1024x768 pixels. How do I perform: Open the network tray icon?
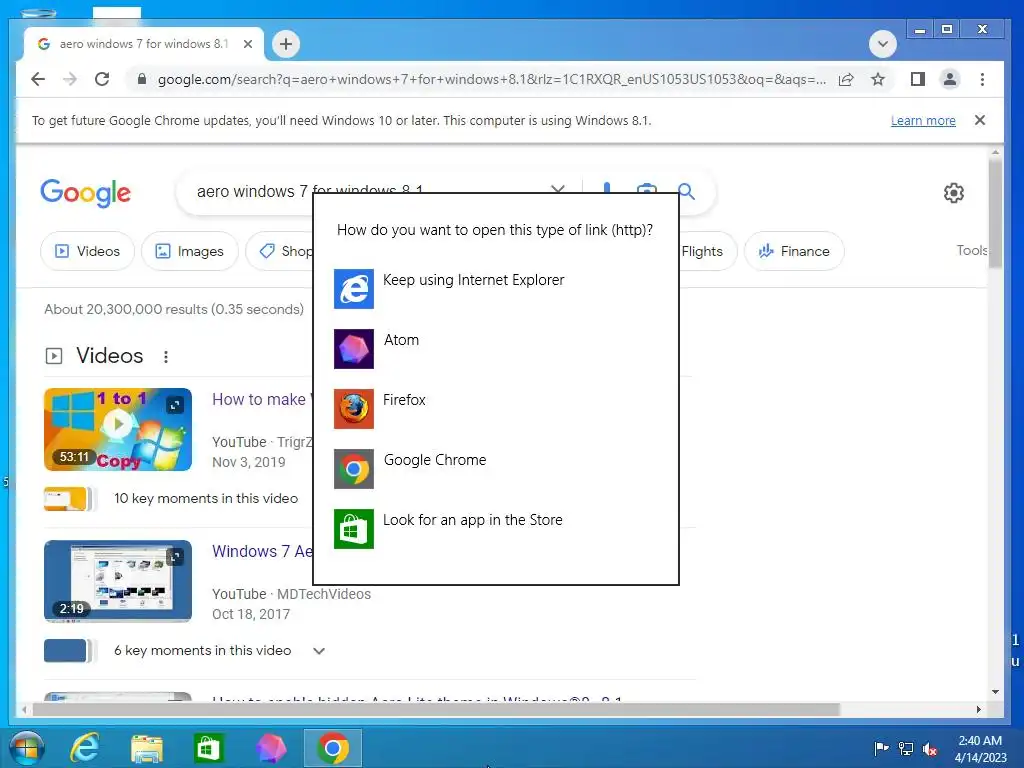click(x=906, y=748)
